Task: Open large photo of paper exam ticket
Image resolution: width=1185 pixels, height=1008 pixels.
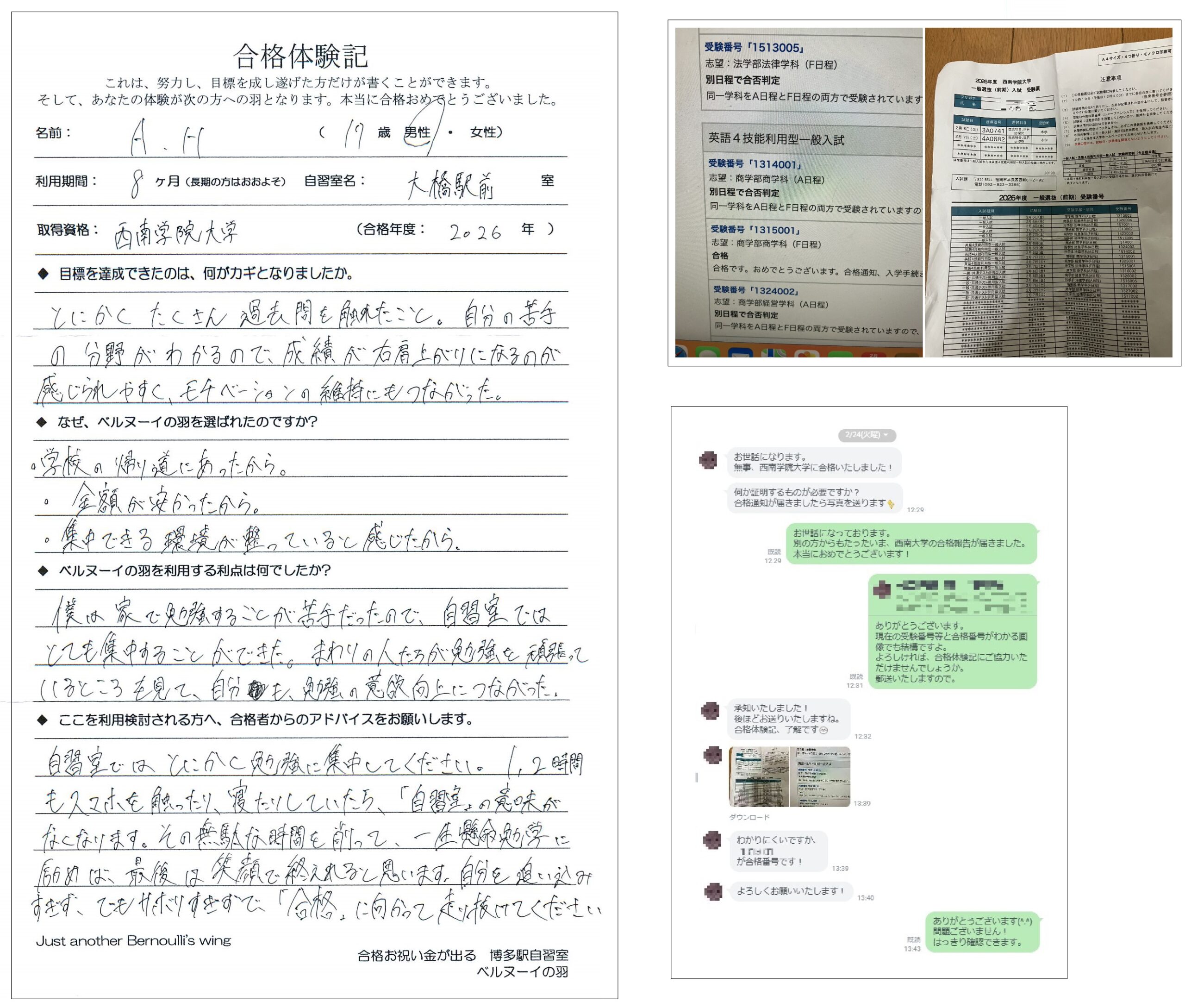Action: click(1048, 193)
